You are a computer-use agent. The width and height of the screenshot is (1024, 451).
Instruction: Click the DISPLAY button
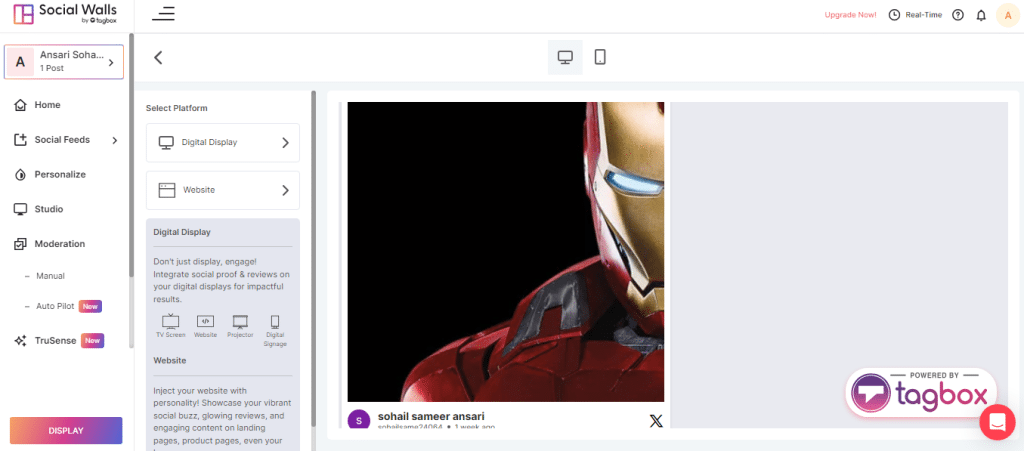pos(66,431)
